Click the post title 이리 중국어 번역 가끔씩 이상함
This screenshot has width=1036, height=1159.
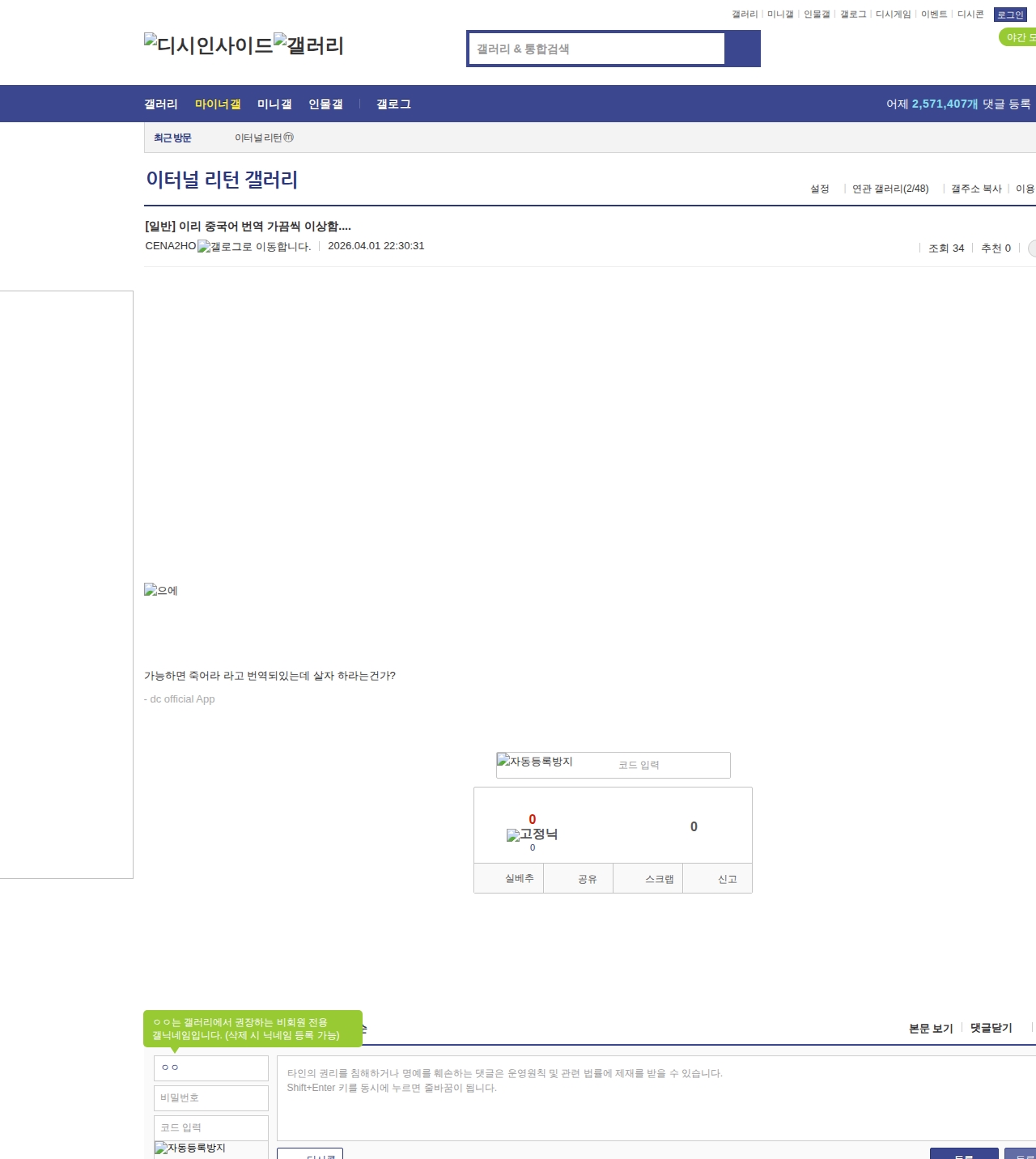tap(248, 226)
